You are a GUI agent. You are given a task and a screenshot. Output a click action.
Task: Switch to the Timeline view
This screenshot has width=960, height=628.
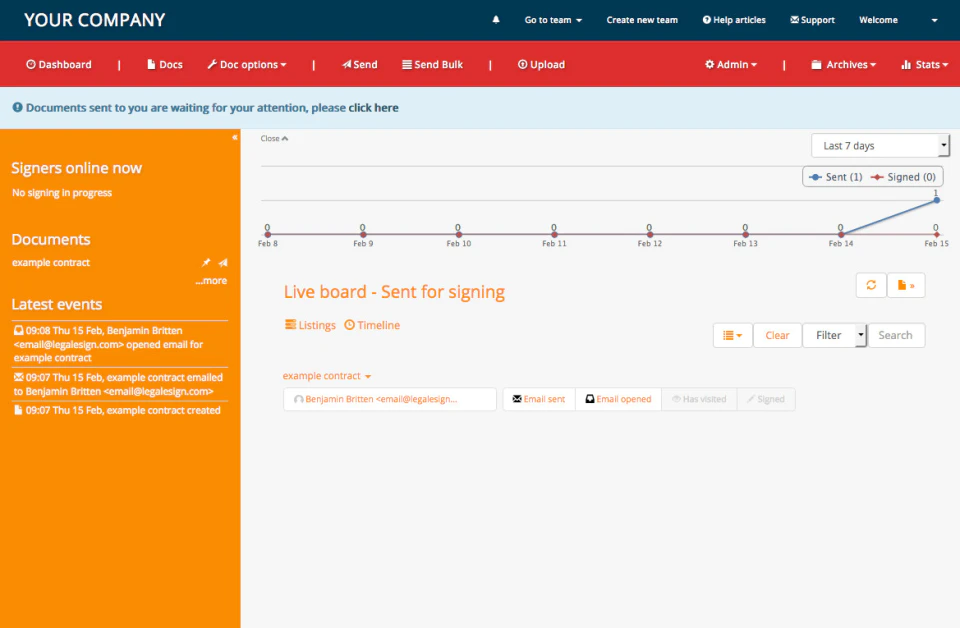[372, 325]
